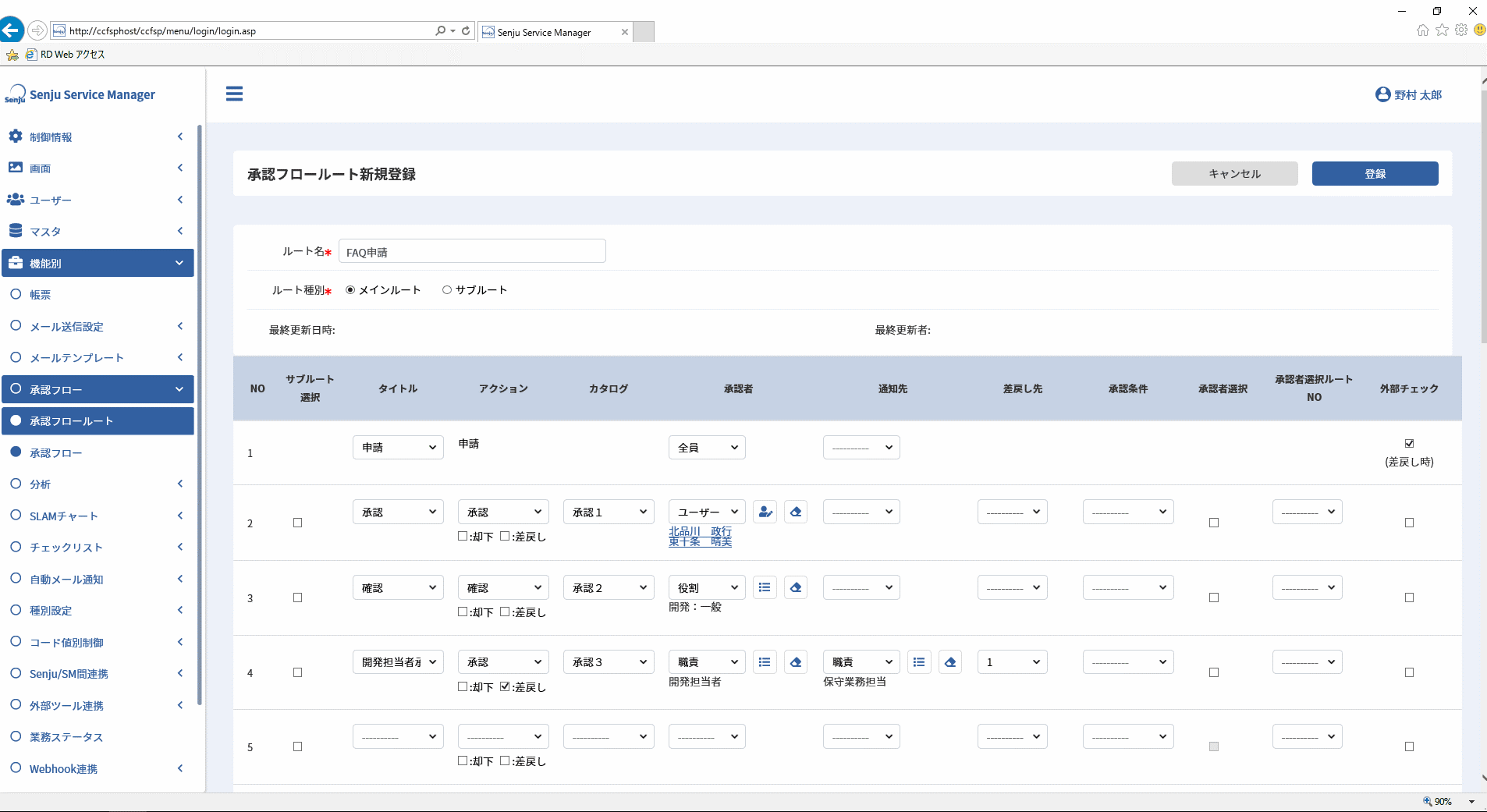The width and height of the screenshot is (1487, 812).
Task: Open the list icon in row 4 approver
Action: pos(765,661)
